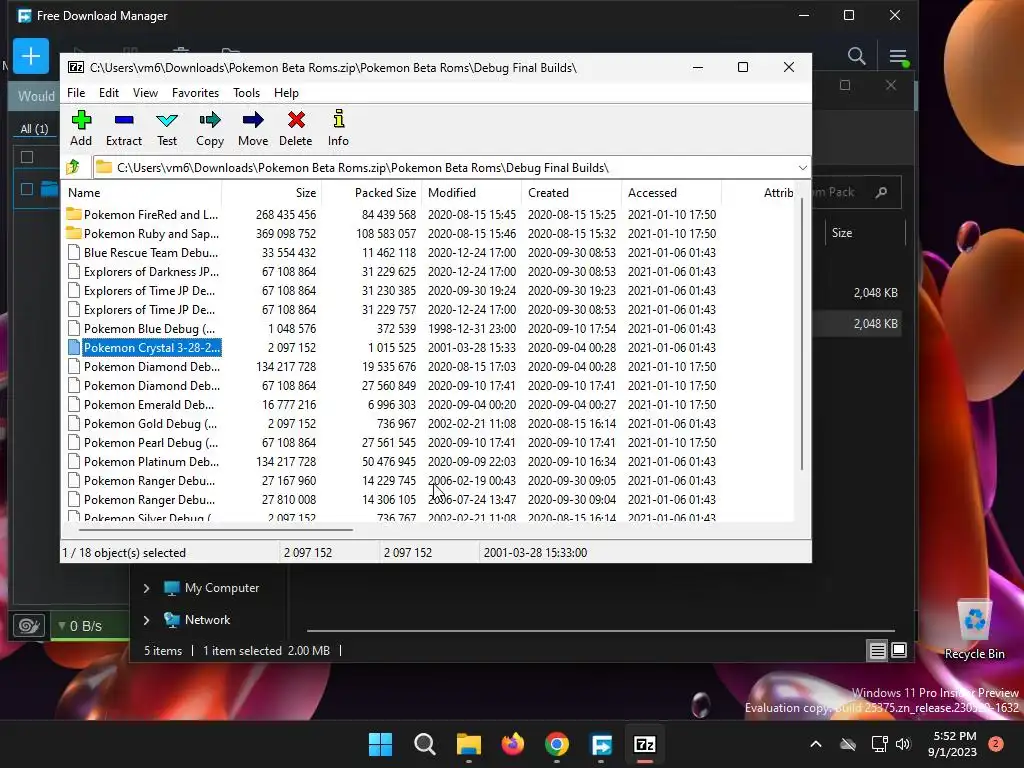Select Pokemon Gold Debug file
This screenshot has height=768, width=1024.
click(x=143, y=424)
